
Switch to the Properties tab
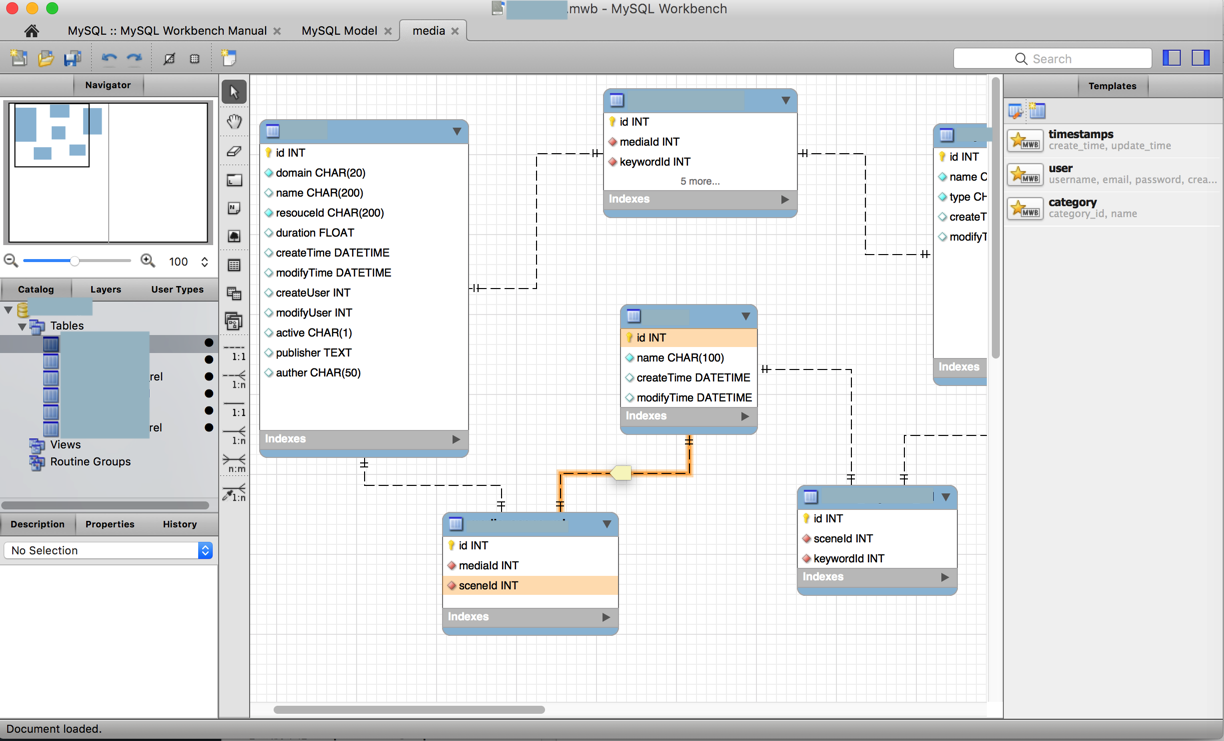110,524
